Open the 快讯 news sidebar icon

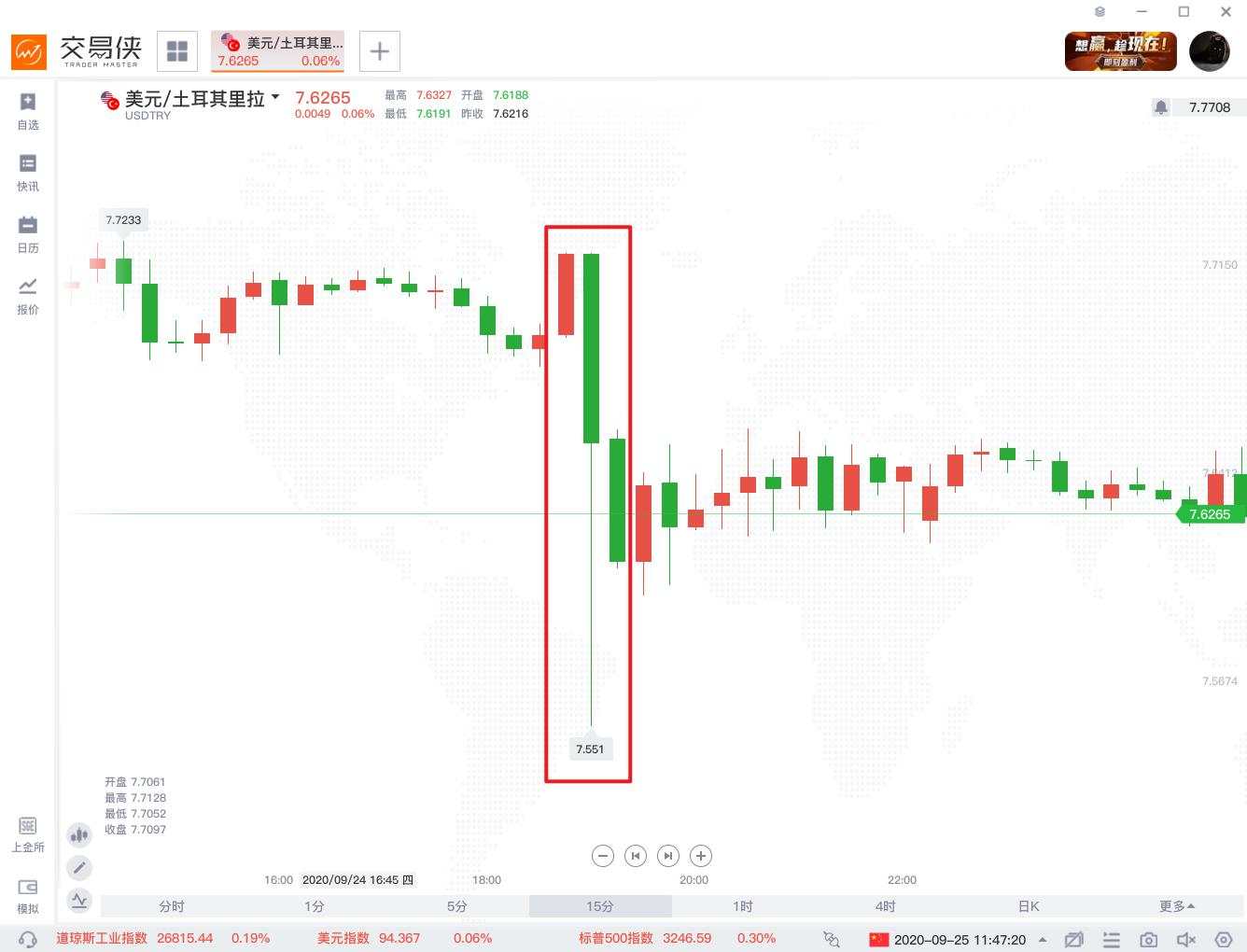click(28, 173)
